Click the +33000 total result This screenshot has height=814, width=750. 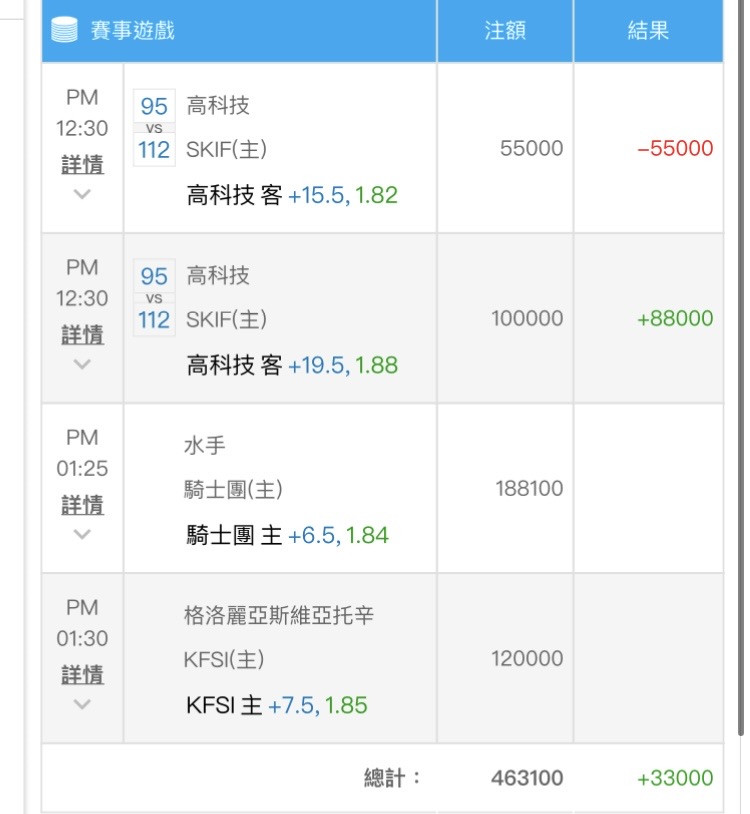(675, 778)
